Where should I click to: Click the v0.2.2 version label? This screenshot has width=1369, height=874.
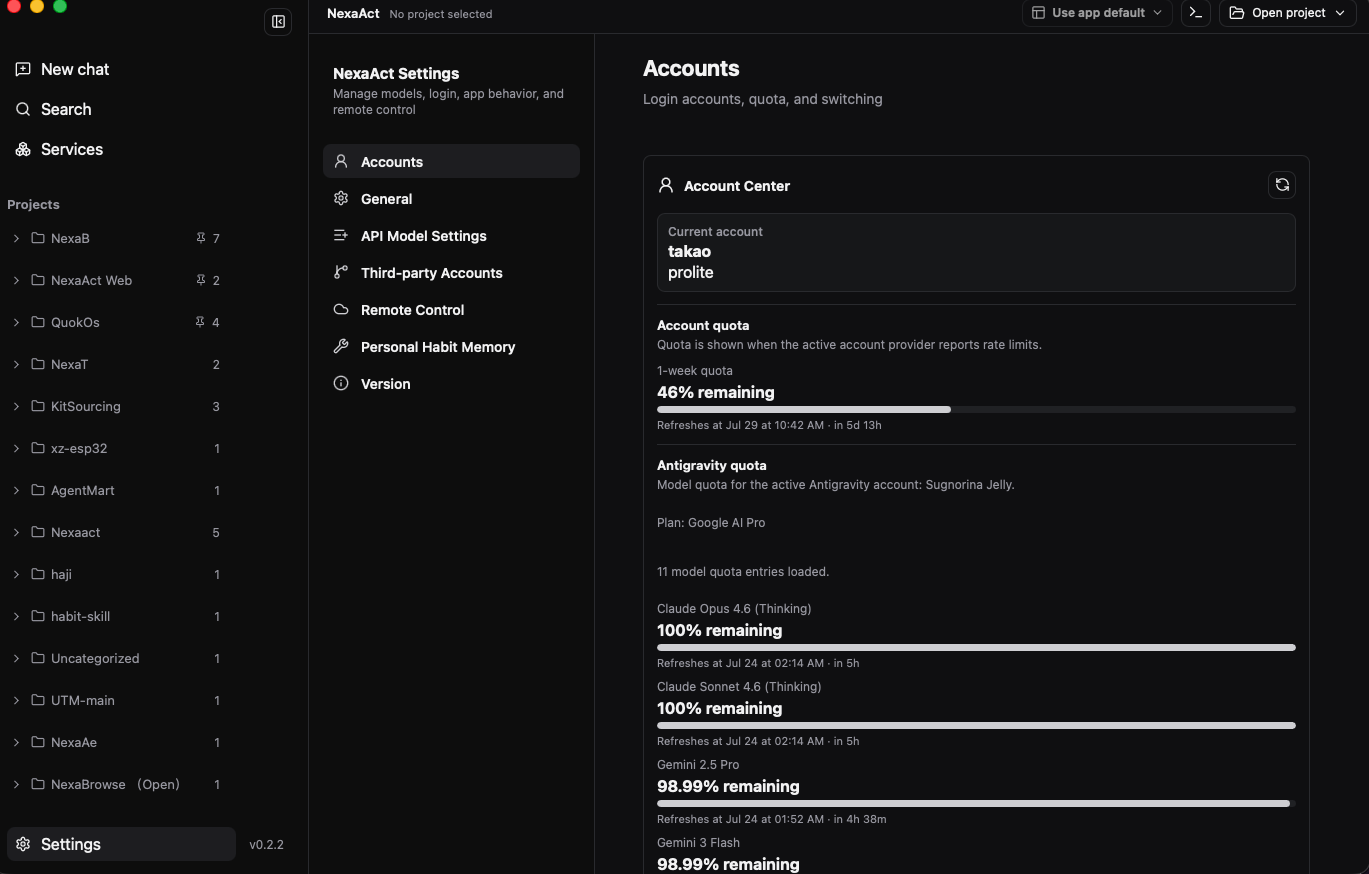(266, 844)
